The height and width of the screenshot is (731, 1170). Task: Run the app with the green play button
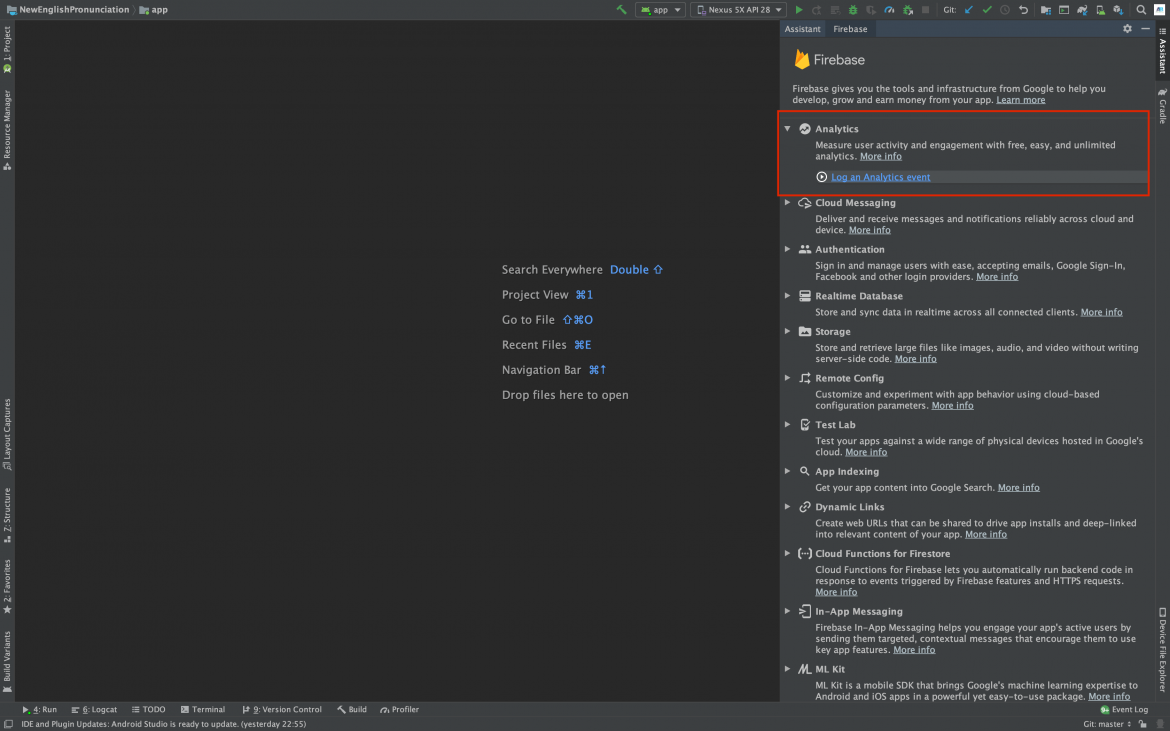798,9
